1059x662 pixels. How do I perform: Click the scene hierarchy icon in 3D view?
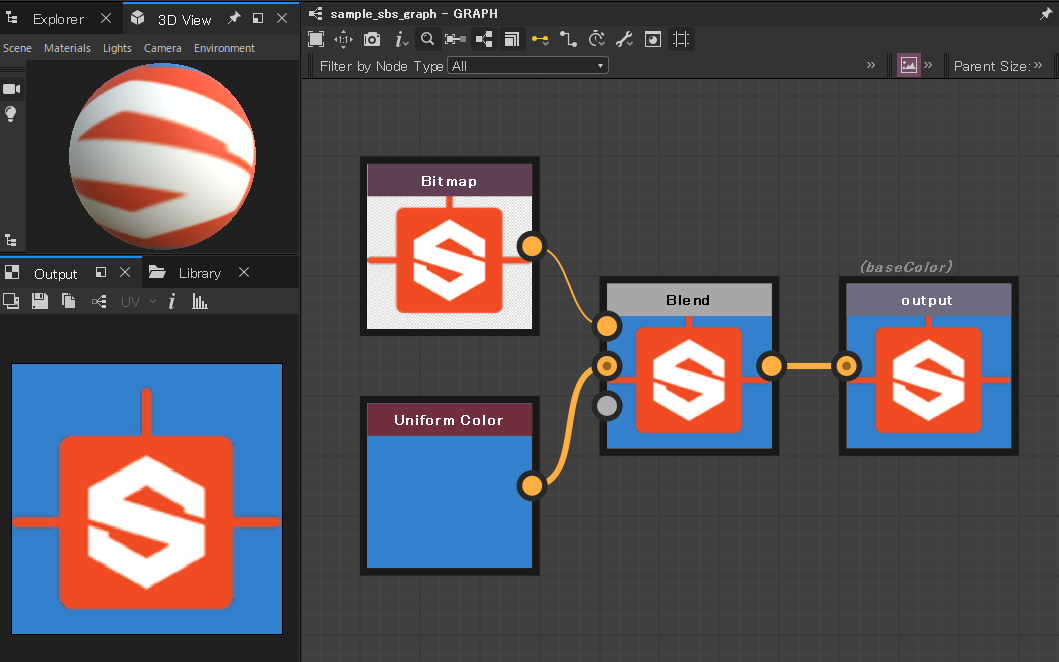11,240
